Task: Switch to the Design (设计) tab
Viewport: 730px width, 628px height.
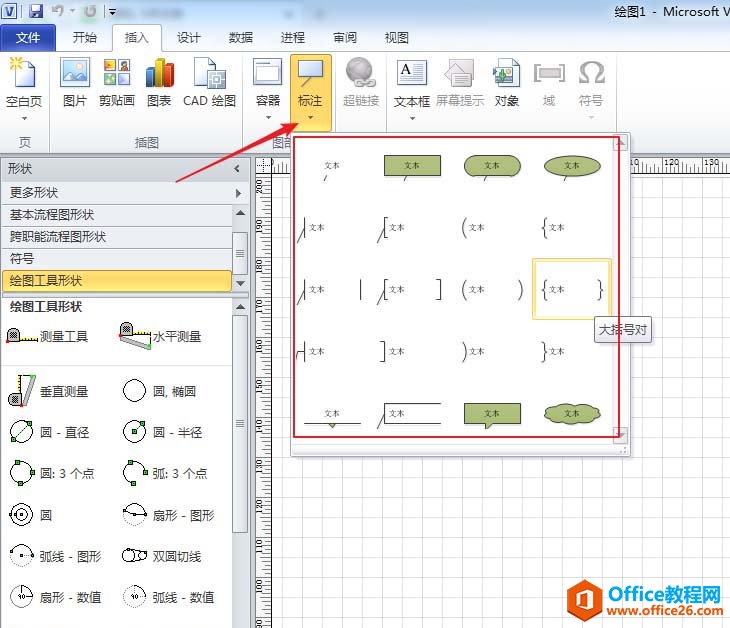Action: pyautogui.click(x=189, y=38)
